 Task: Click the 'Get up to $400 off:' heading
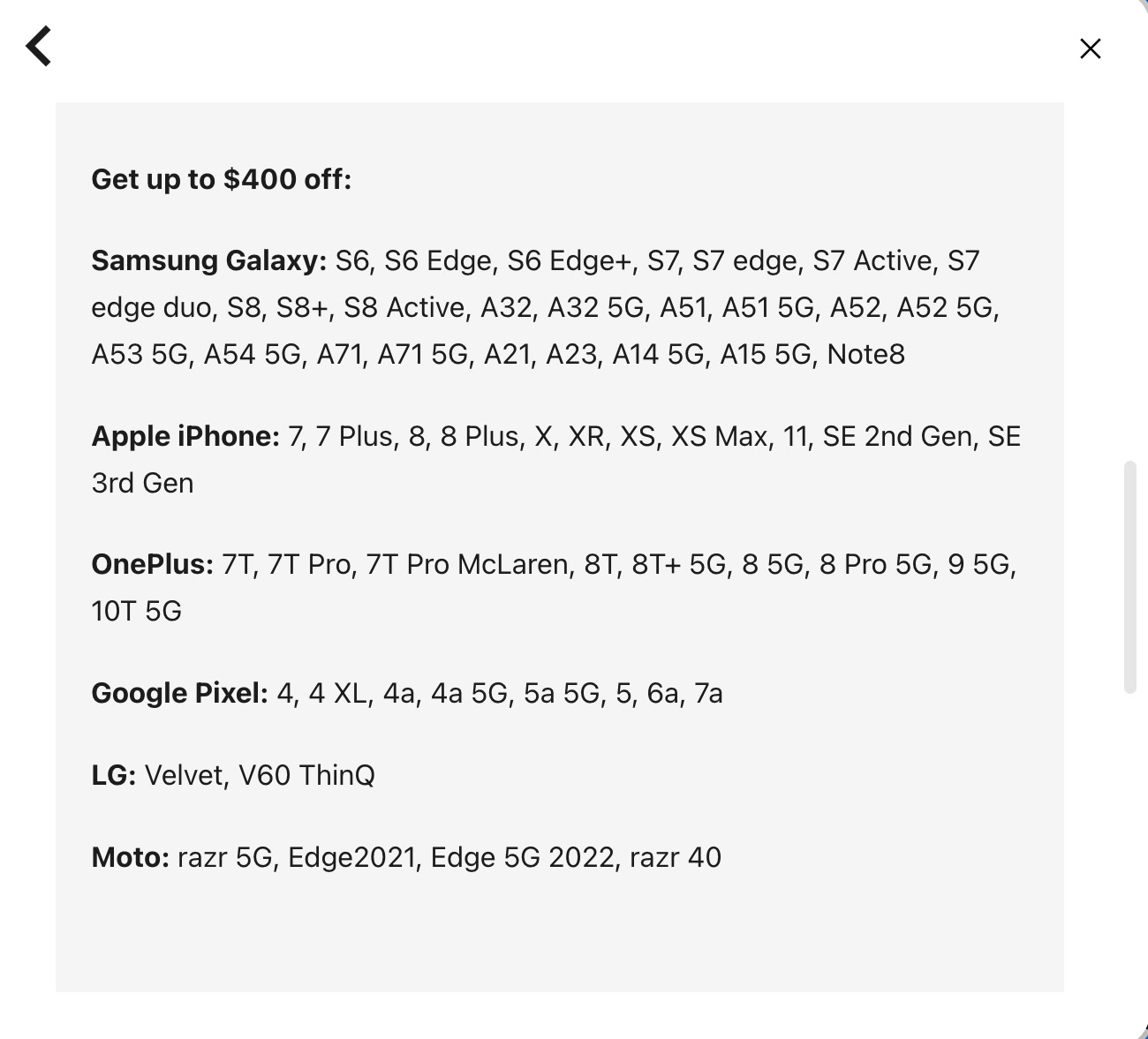pyautogui.click(x=222, y=179)
